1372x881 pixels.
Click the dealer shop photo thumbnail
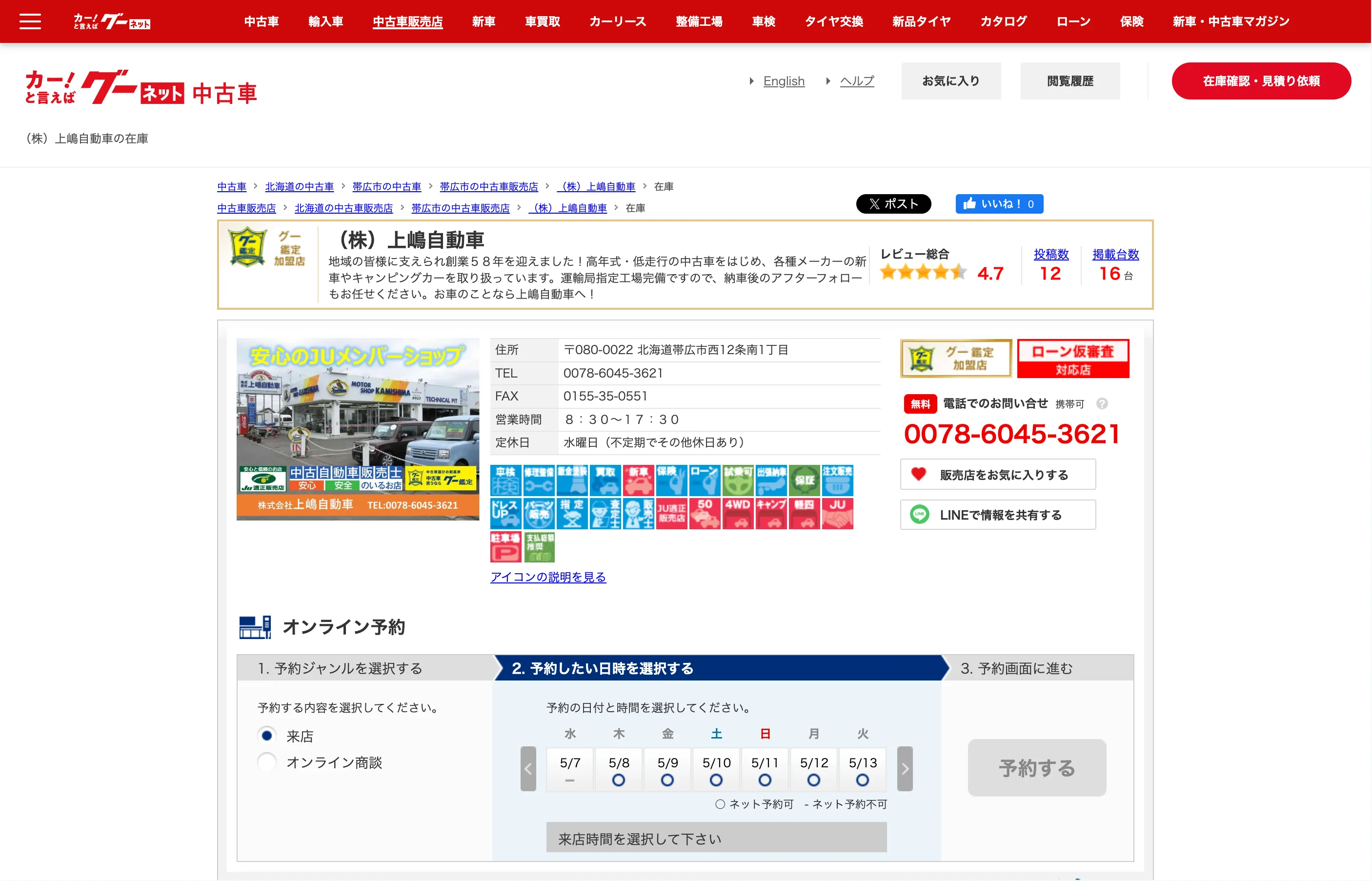point(358,428)
